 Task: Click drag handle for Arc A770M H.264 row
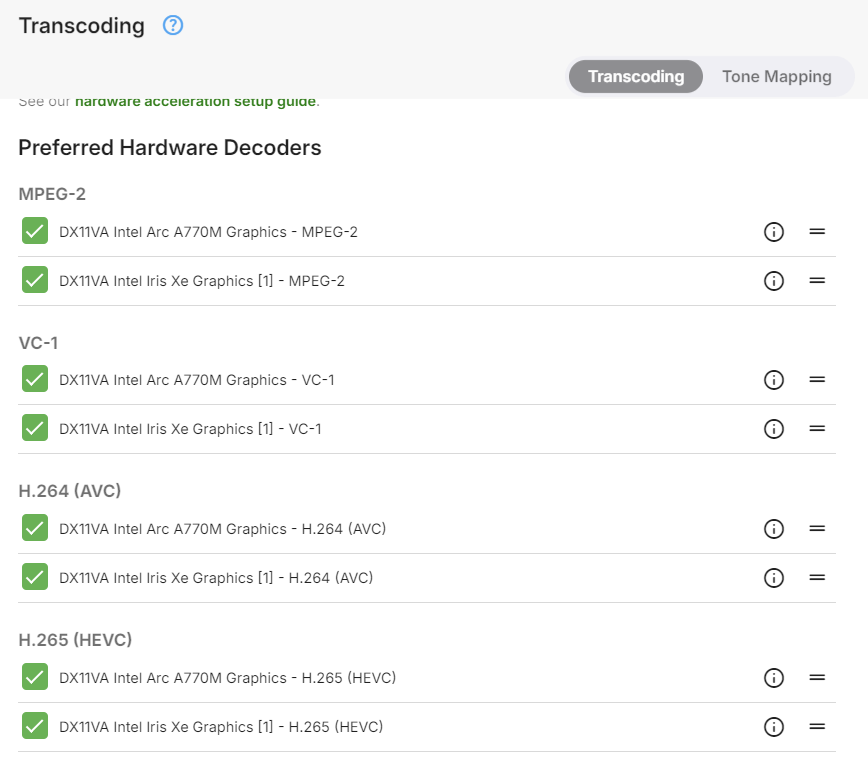click(x=817, y=529)
